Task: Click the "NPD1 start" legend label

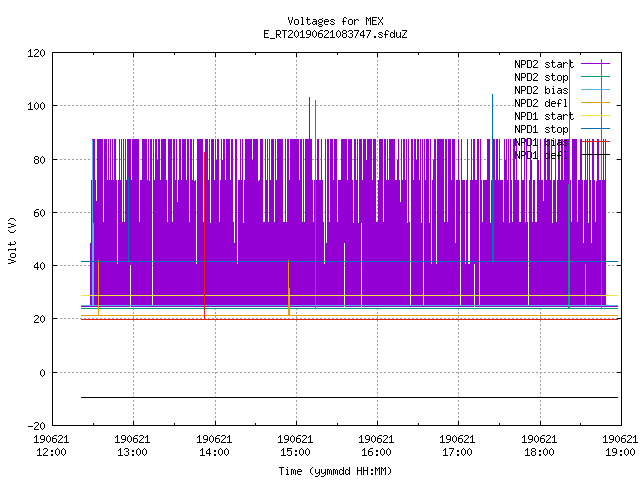Action: 544,116
